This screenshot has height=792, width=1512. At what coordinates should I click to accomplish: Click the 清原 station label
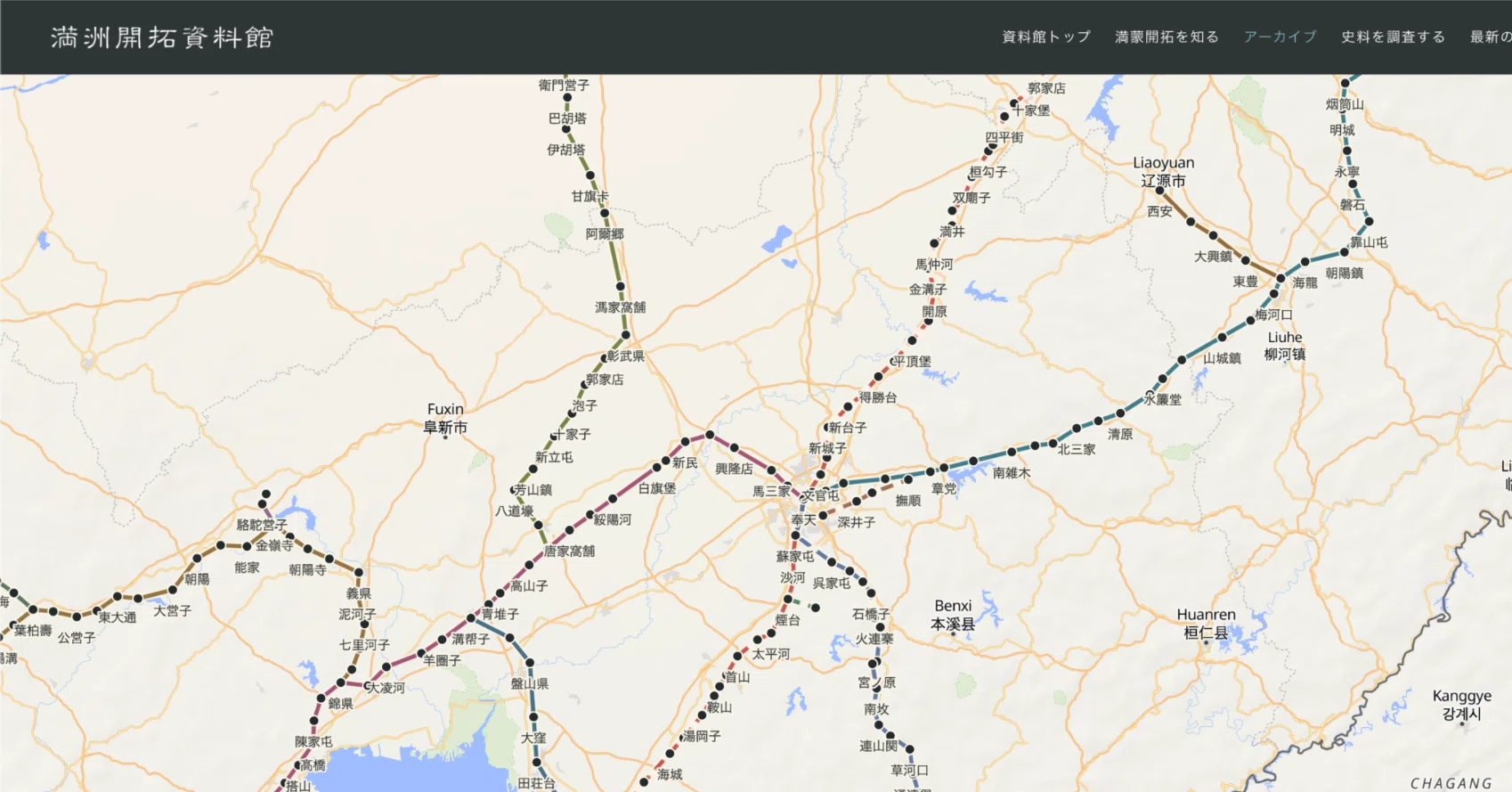[1120, 435]
